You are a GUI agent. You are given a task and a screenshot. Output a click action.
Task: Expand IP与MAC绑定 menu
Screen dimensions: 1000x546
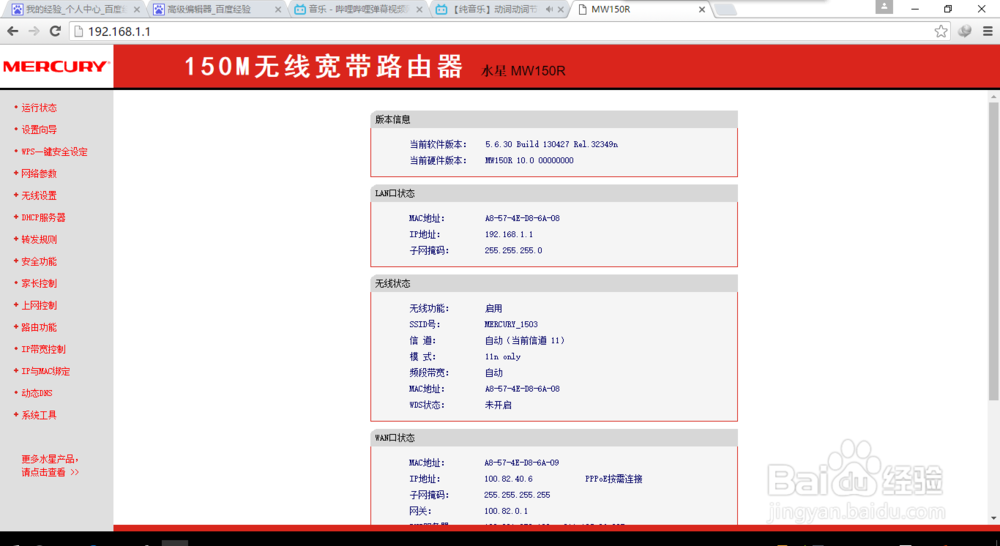pos(46,371)
